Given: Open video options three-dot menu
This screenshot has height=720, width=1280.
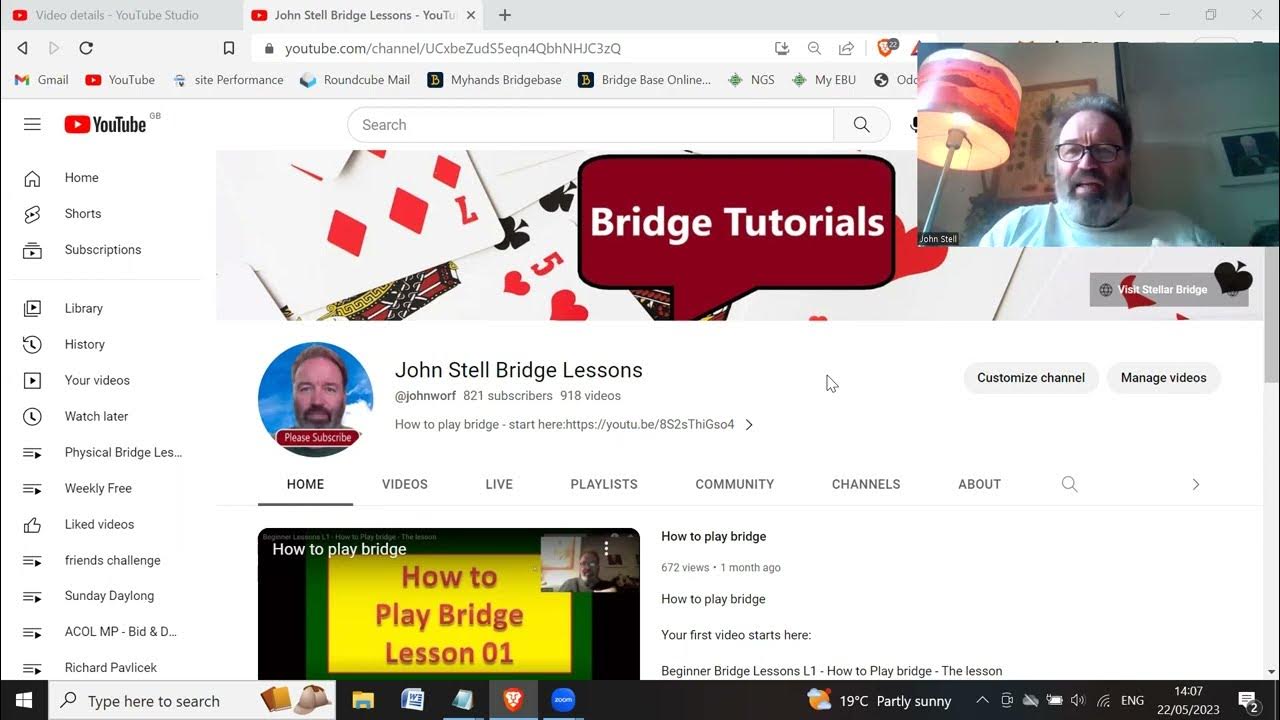Looking at the screenshot, I should point(606,548).
